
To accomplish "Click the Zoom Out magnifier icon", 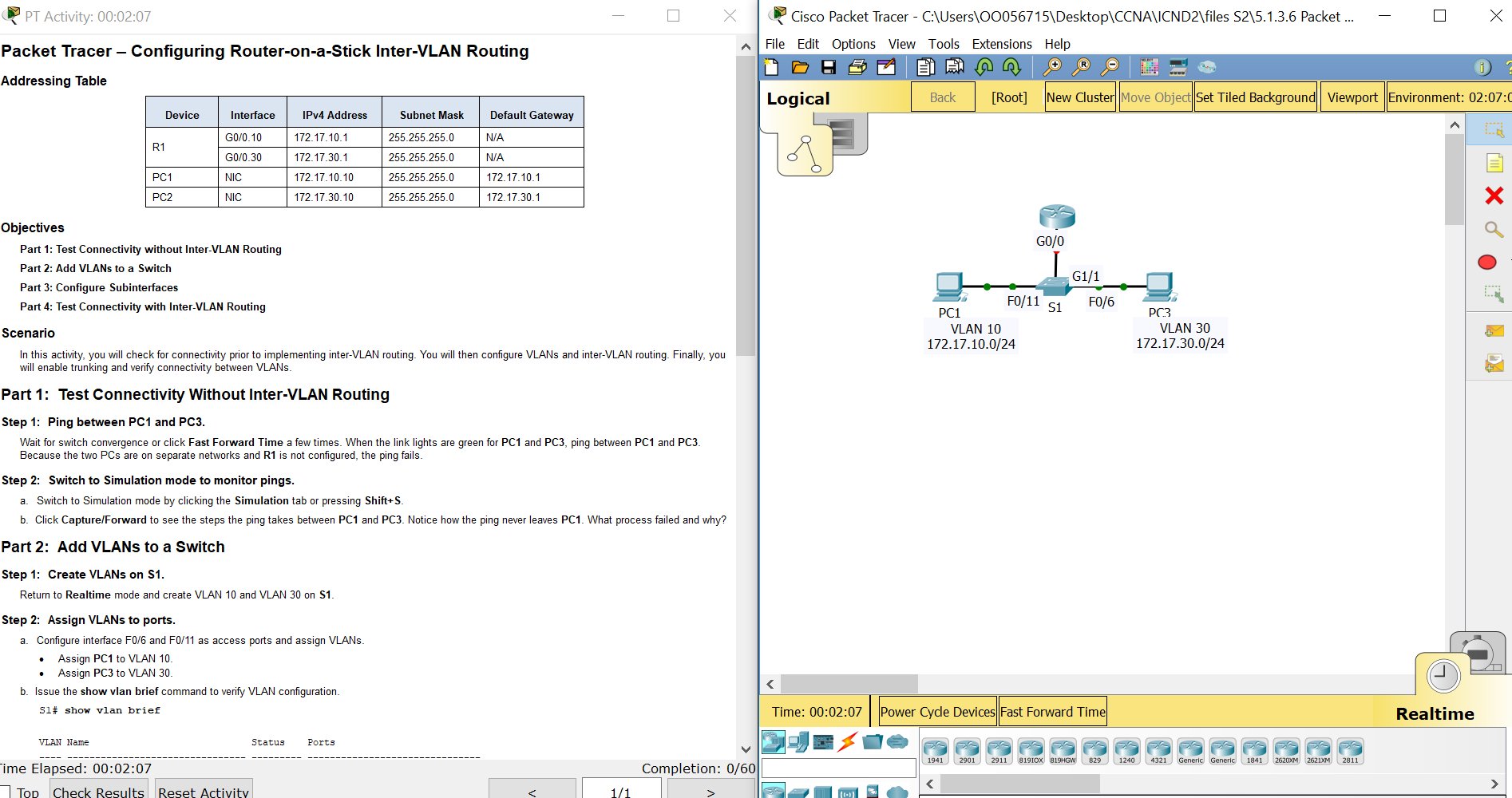I will click(1110, 68).
